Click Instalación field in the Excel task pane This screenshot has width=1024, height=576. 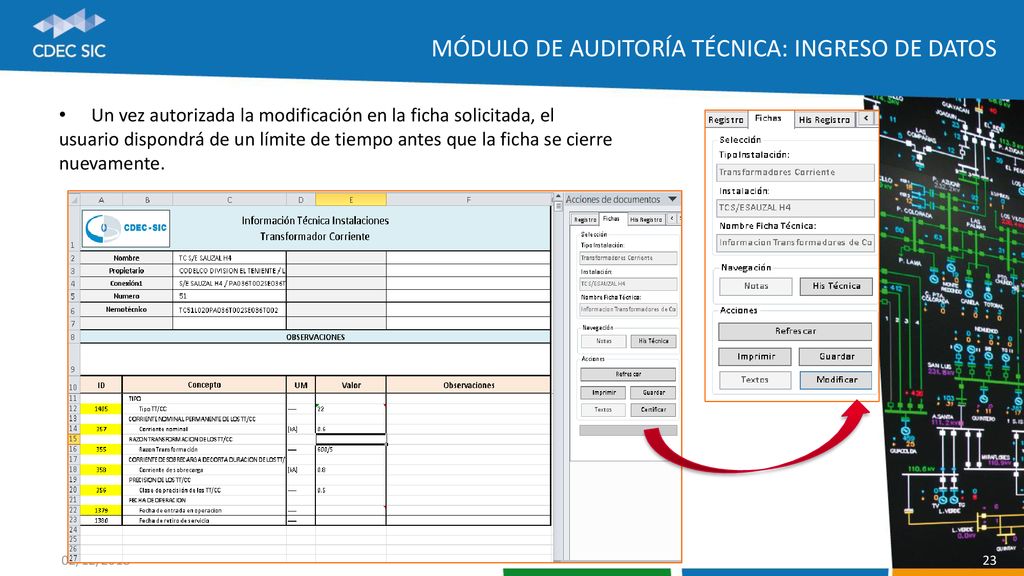click(628, 284)
